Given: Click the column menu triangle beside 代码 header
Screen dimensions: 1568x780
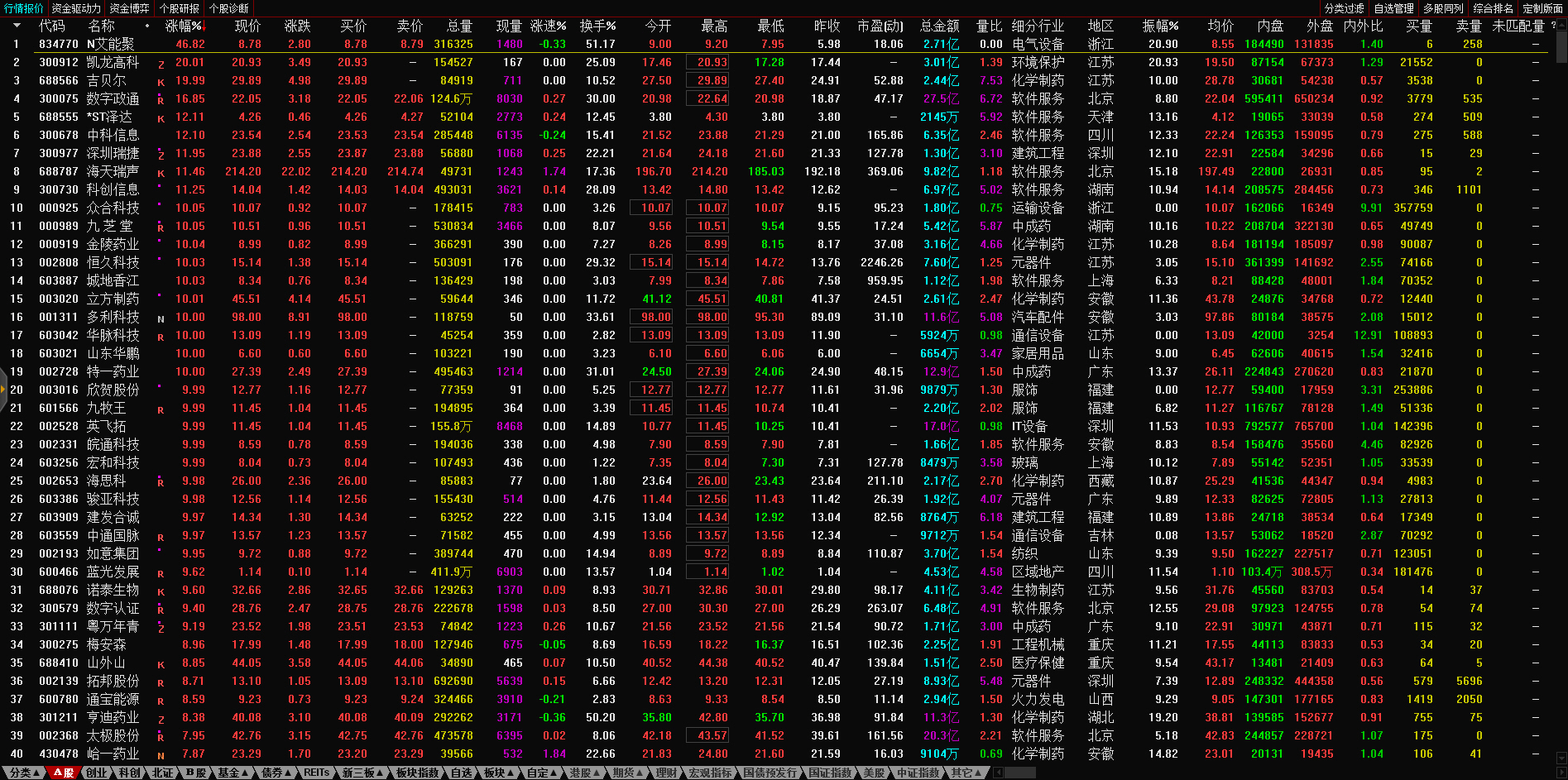Looking at the screenshot, I should coord(17,26).
